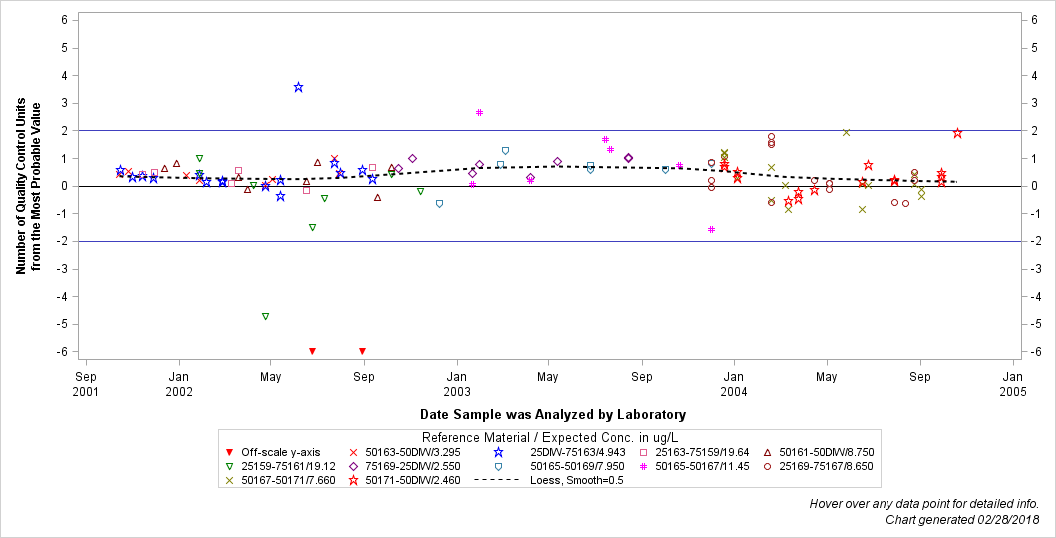Click the olive X legend marker for 50167-50171/7.660

tap(230, 480)
